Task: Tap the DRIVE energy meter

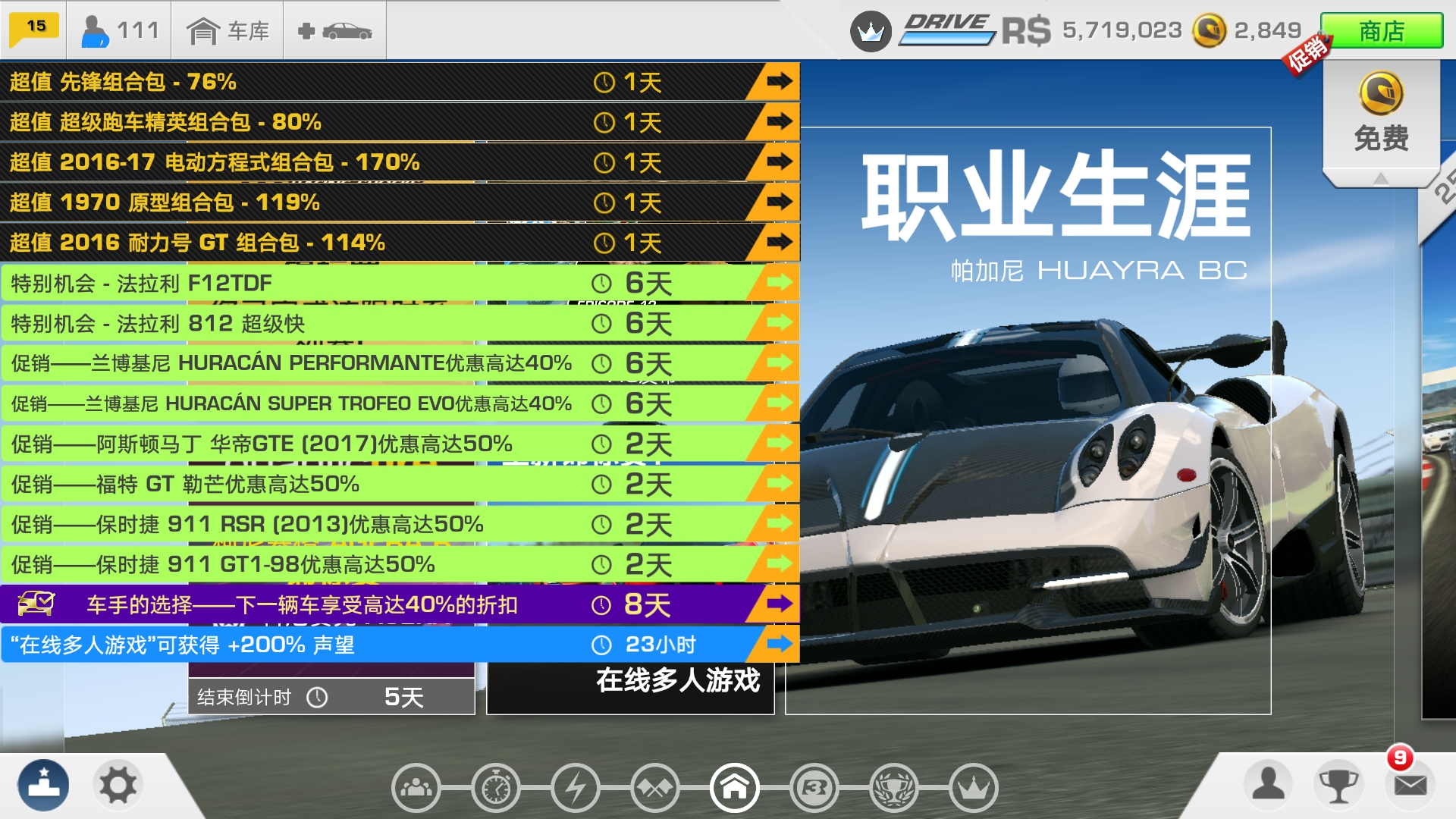Action: coord(948,29)
